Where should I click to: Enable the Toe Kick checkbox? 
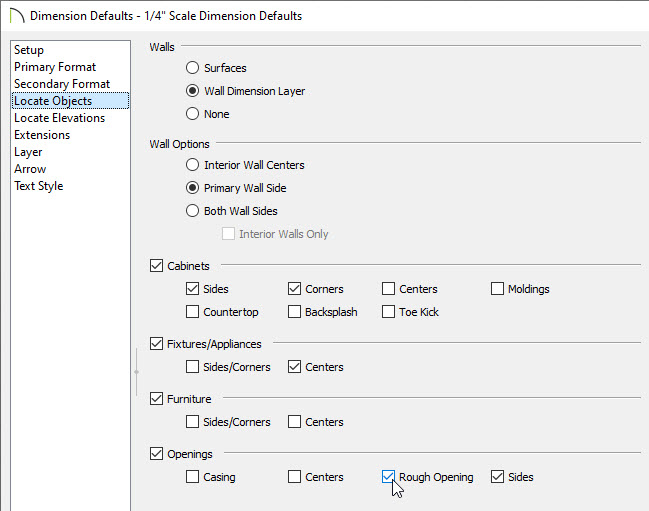(x=389, y=312)
